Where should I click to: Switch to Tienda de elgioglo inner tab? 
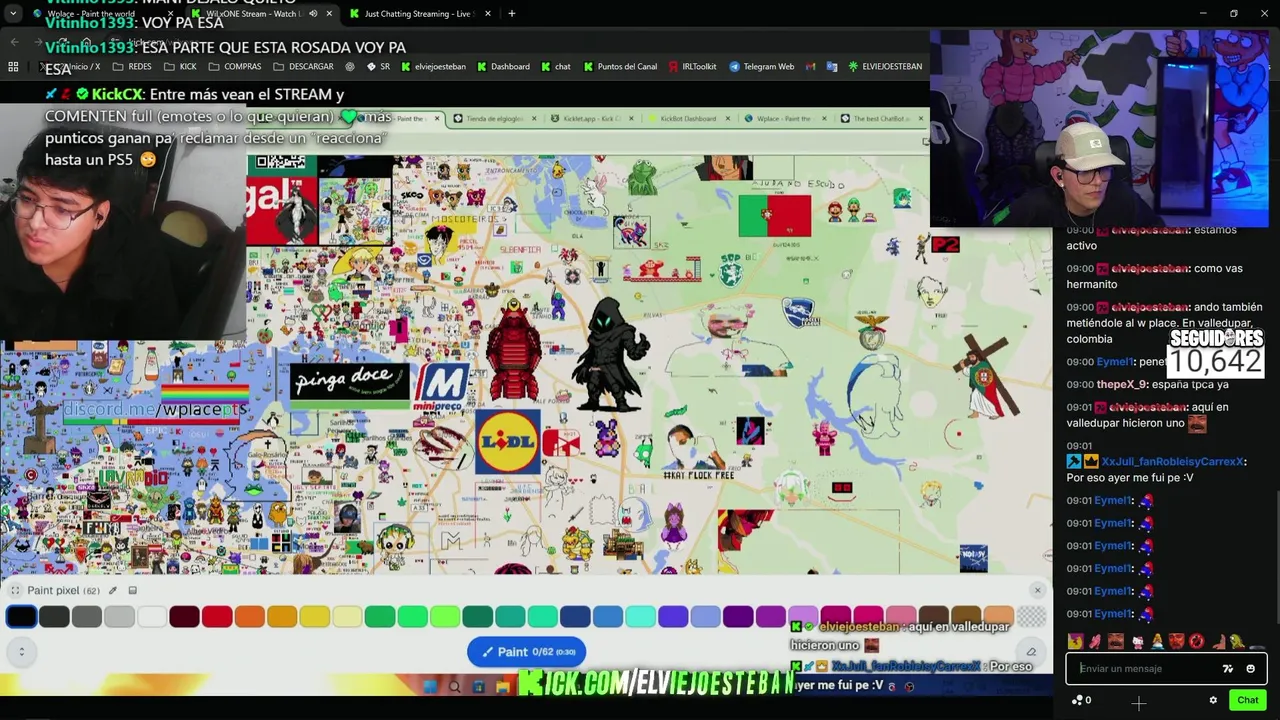(494, 119)
